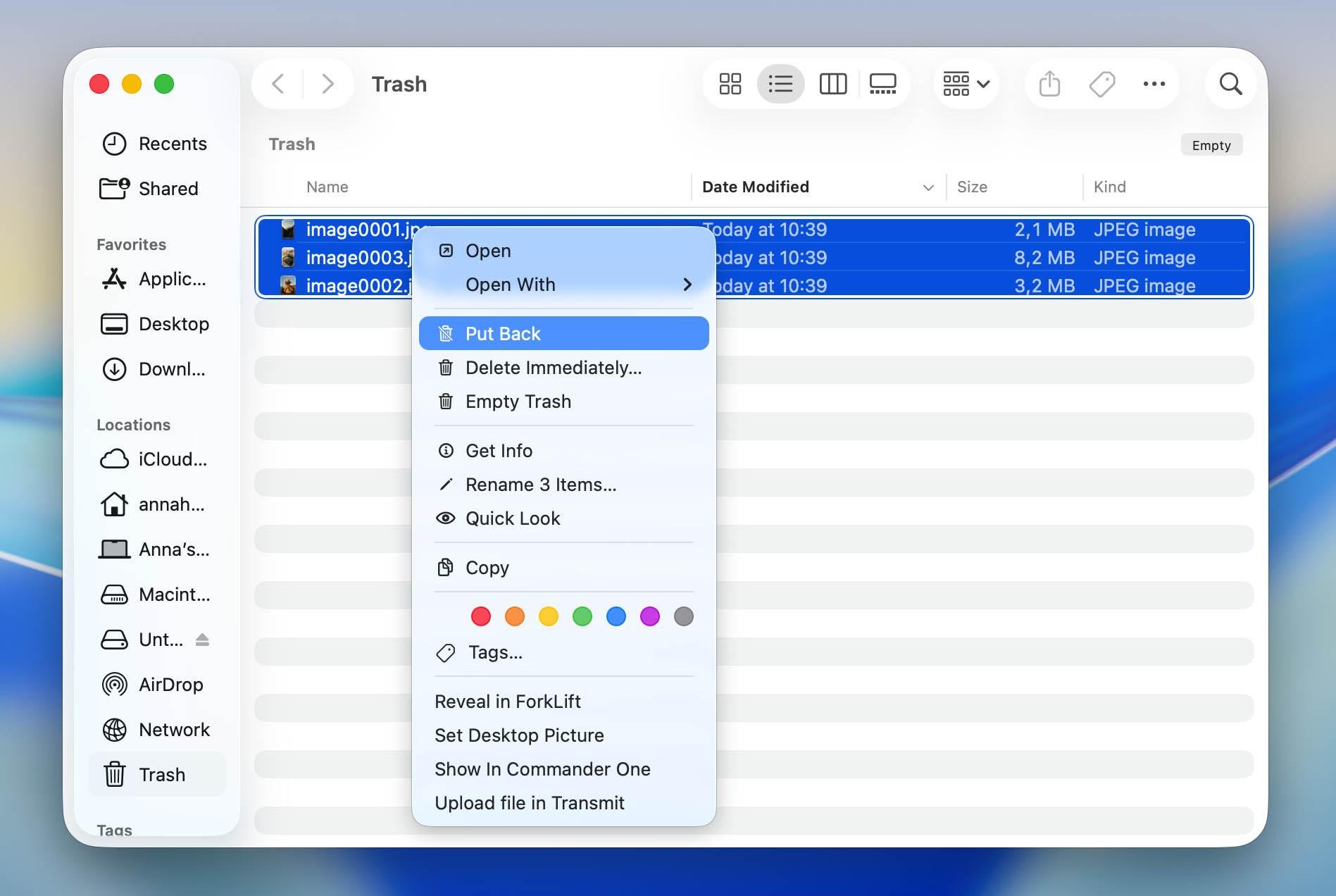1336x896 pixels.
Task: Click the tag icon in toolbar
Action: 1102,84
